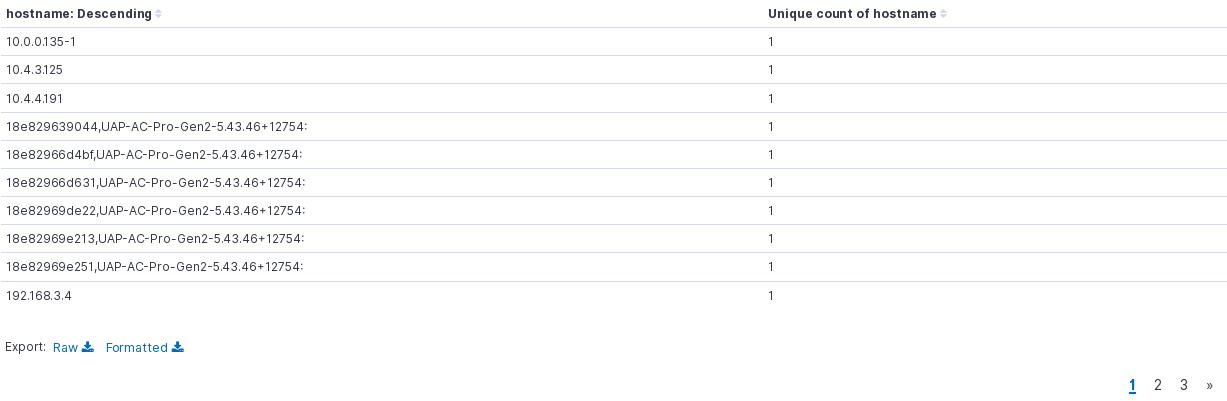1227x401 pixels.
Task: Click the 18e82969e251 UAP-AC-Pro-Gen2 row
Action: [155, 267]
